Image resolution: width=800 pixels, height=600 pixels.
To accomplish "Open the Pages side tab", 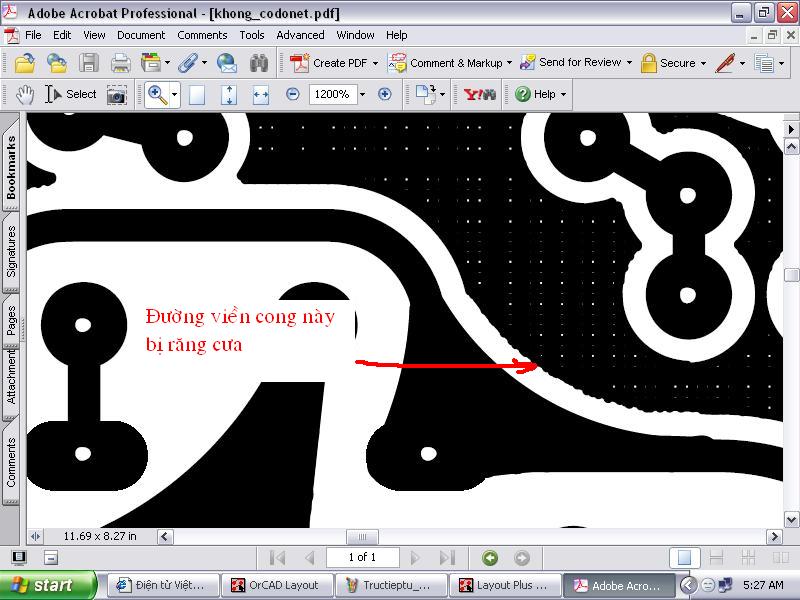I will (x=11, y=320).
